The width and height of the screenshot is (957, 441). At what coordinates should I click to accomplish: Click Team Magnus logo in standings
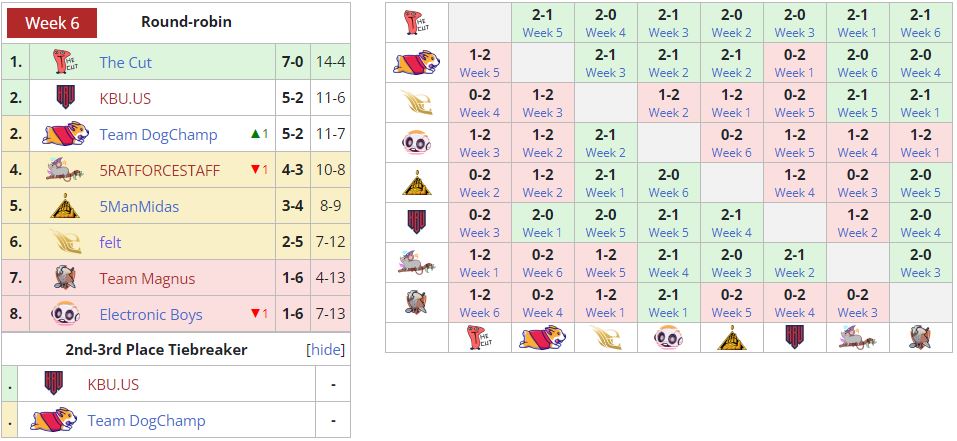click(67, 278)
